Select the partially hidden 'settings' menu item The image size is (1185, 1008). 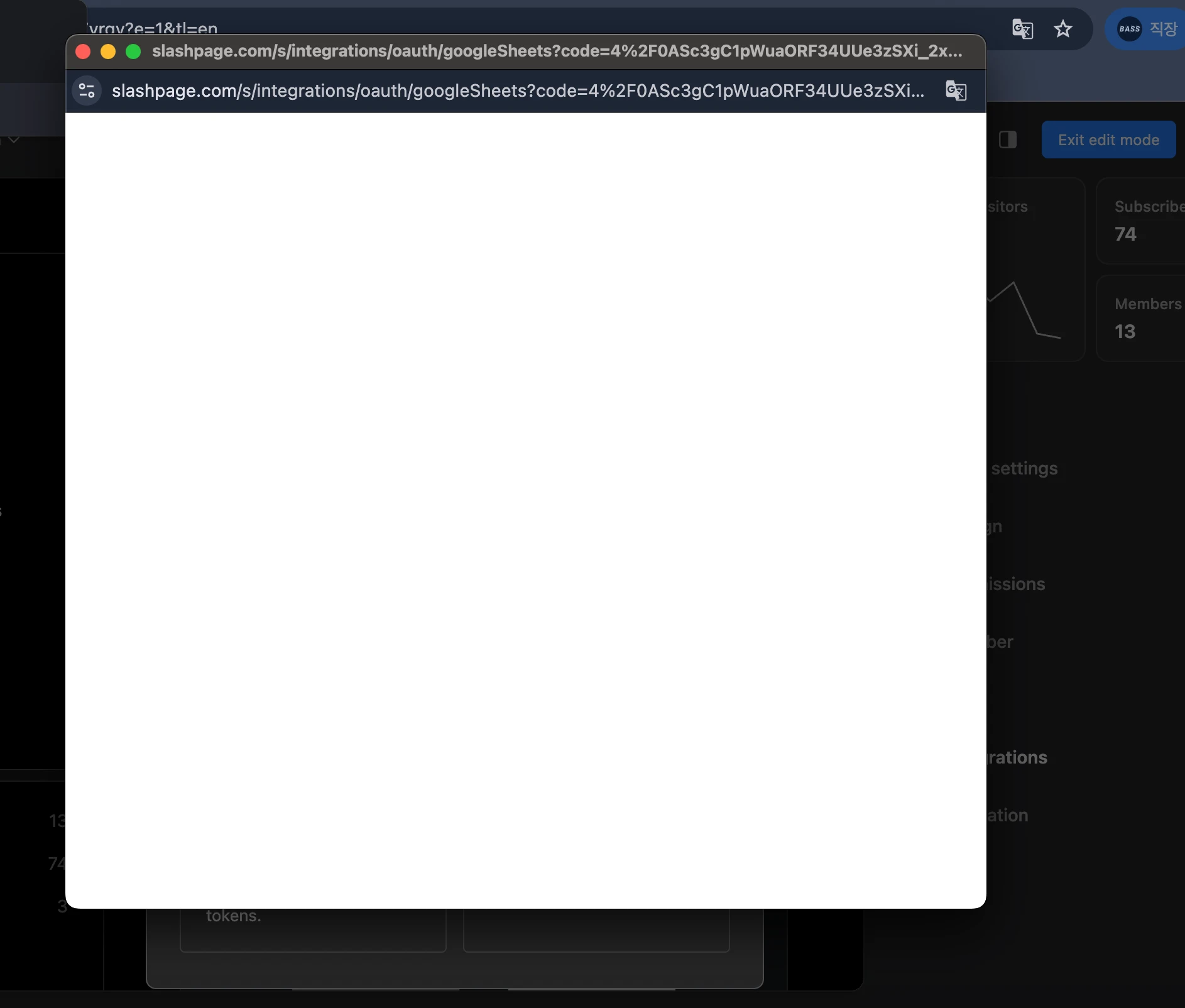pyautogui.click(x=1024, y=469)
